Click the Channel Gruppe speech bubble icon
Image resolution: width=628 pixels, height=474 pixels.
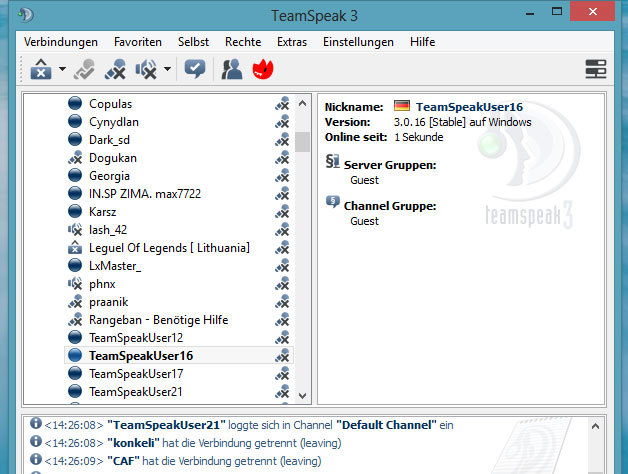coord(332,202)
